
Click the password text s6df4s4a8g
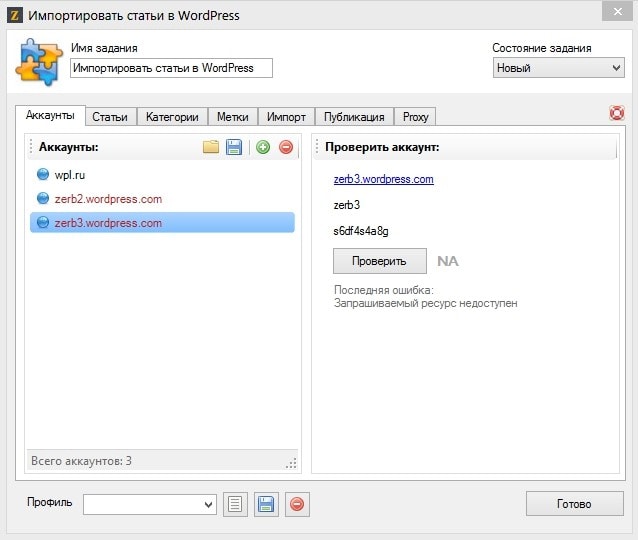point(361,231)
